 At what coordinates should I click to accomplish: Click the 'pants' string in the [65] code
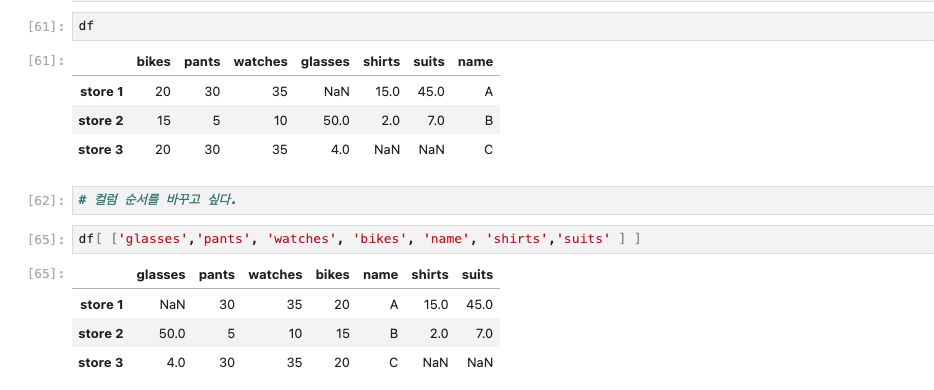pos(224,239)
